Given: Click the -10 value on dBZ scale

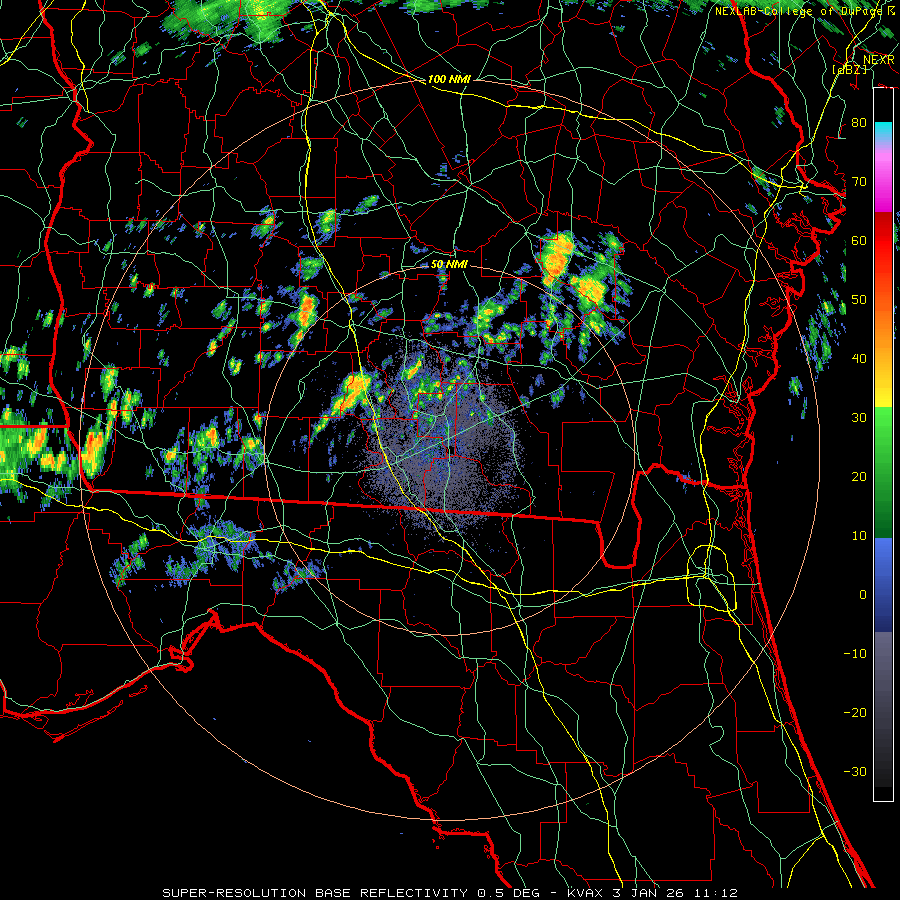Looking at the screenshot, I should (855, 654).
